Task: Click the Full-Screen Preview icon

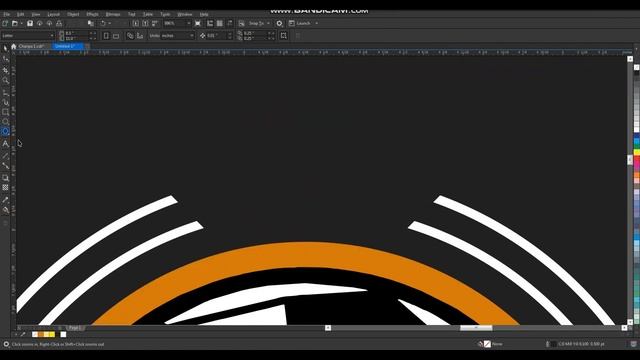Action: point(198,24)
